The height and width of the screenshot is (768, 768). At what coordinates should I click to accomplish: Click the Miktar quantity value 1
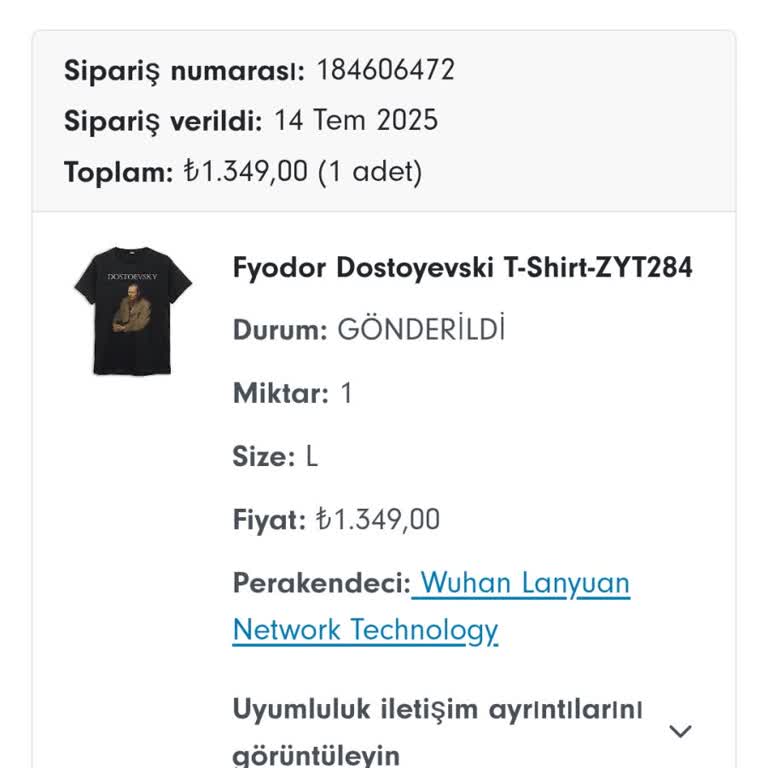[x=346, y=393]
